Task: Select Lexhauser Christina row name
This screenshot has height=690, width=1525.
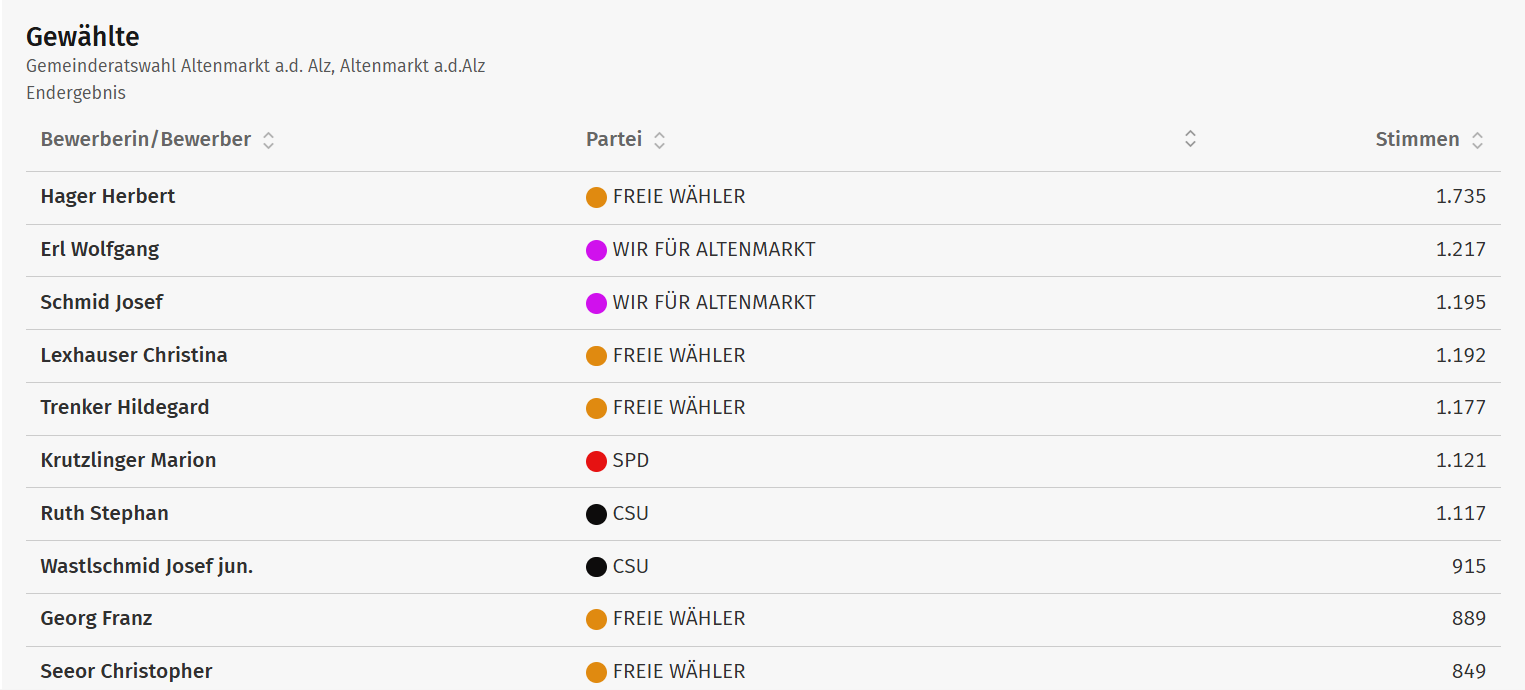Action: (x=134, y=355)
